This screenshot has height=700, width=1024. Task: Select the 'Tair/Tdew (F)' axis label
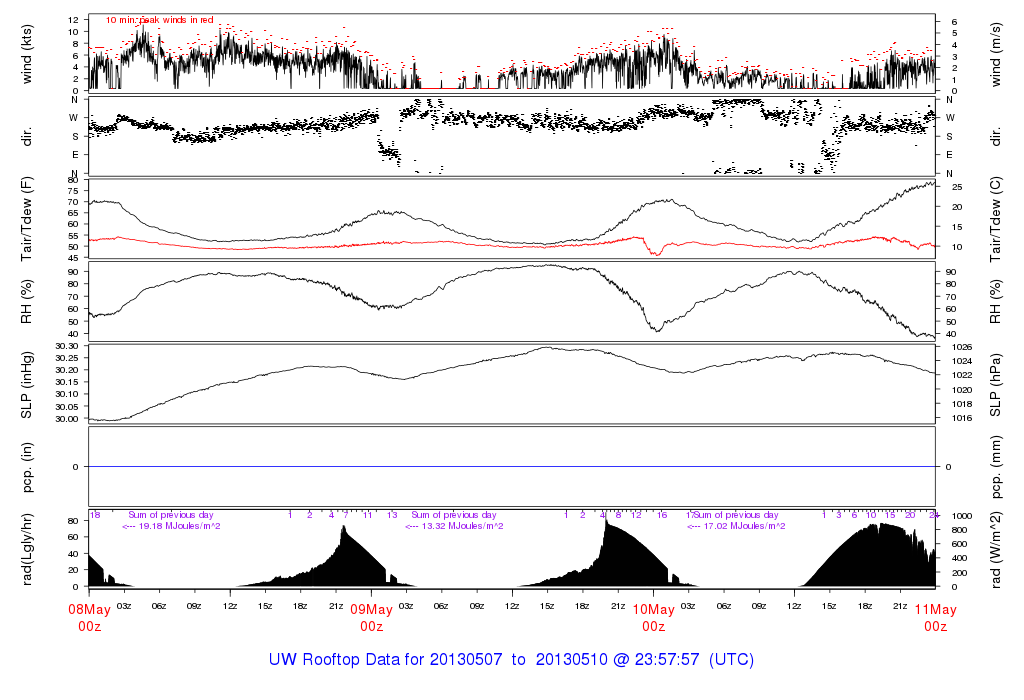(x=27, y=219)
